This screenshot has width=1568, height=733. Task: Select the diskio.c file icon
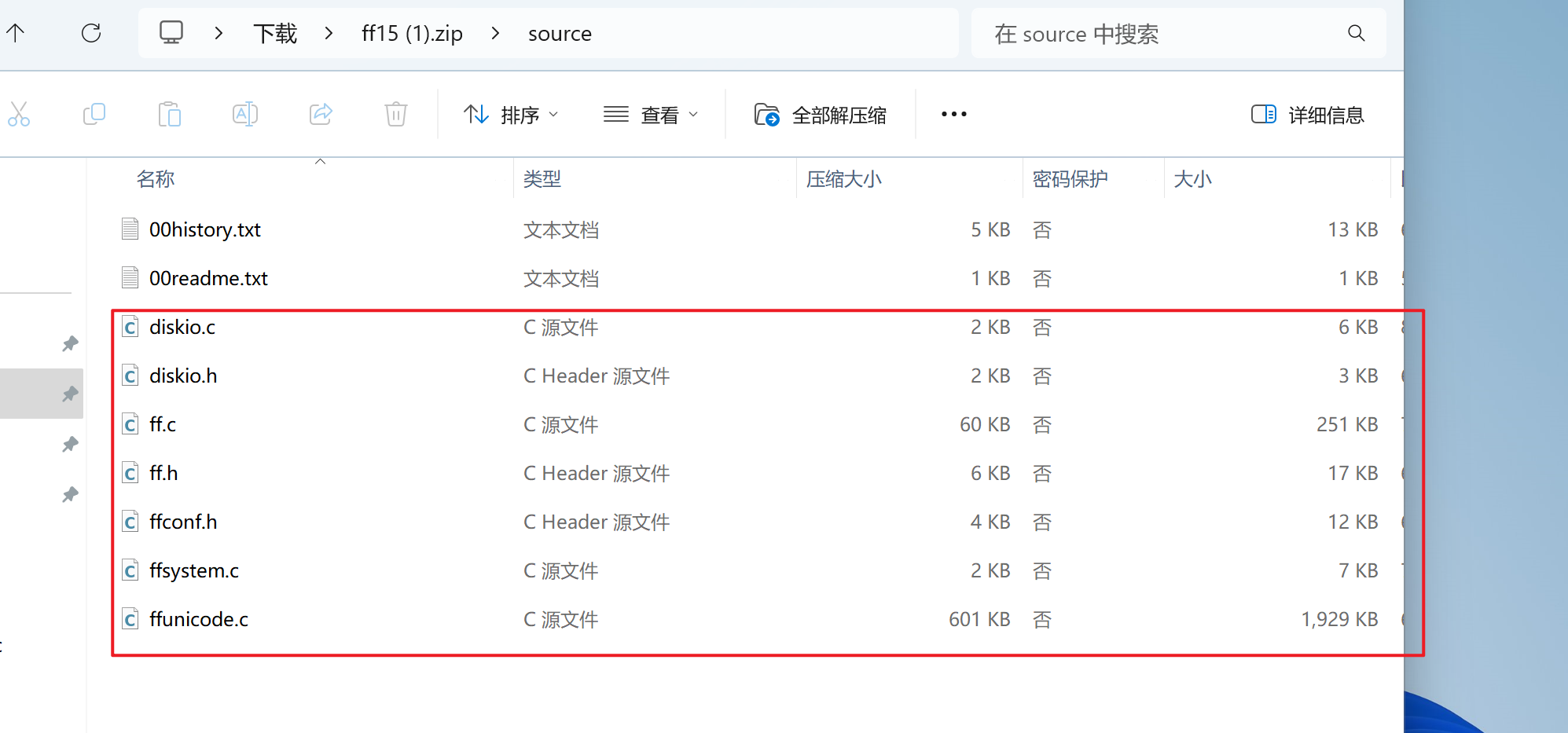click(130, 327)
